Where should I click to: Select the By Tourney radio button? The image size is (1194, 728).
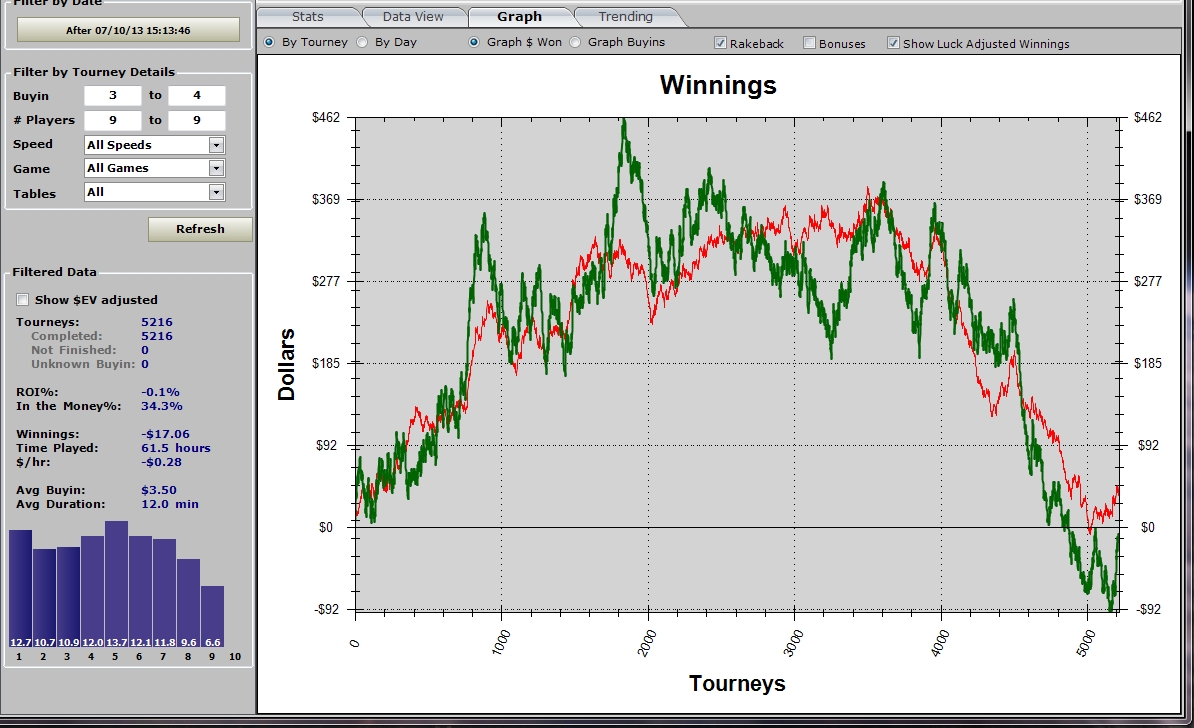268,43
